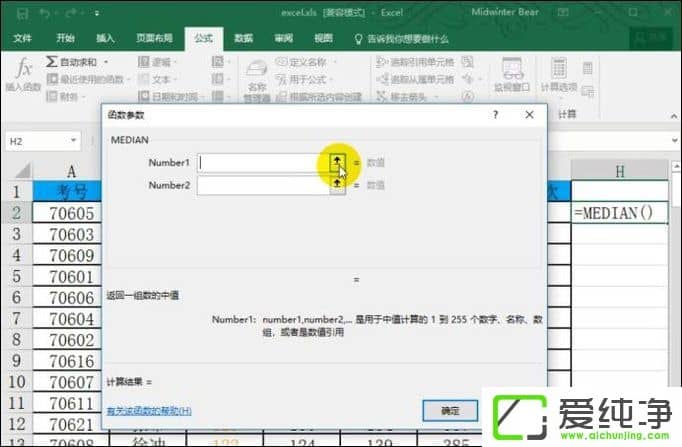Click the error checking icon
This screenshot has height=447, width=682.
pos(468,79)
